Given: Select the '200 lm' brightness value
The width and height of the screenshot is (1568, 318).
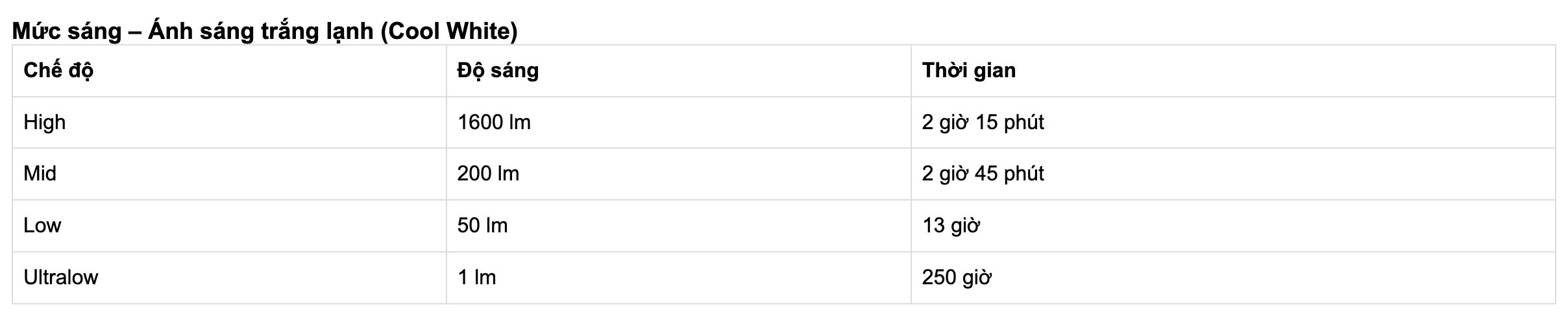Looking at the screenshot, I should point(488,173).
